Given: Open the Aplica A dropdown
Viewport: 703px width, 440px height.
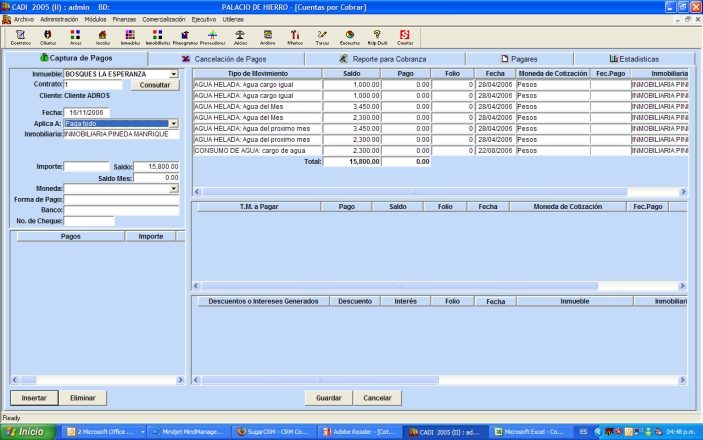Looking at the screenshot, I should tap(174, 124).
